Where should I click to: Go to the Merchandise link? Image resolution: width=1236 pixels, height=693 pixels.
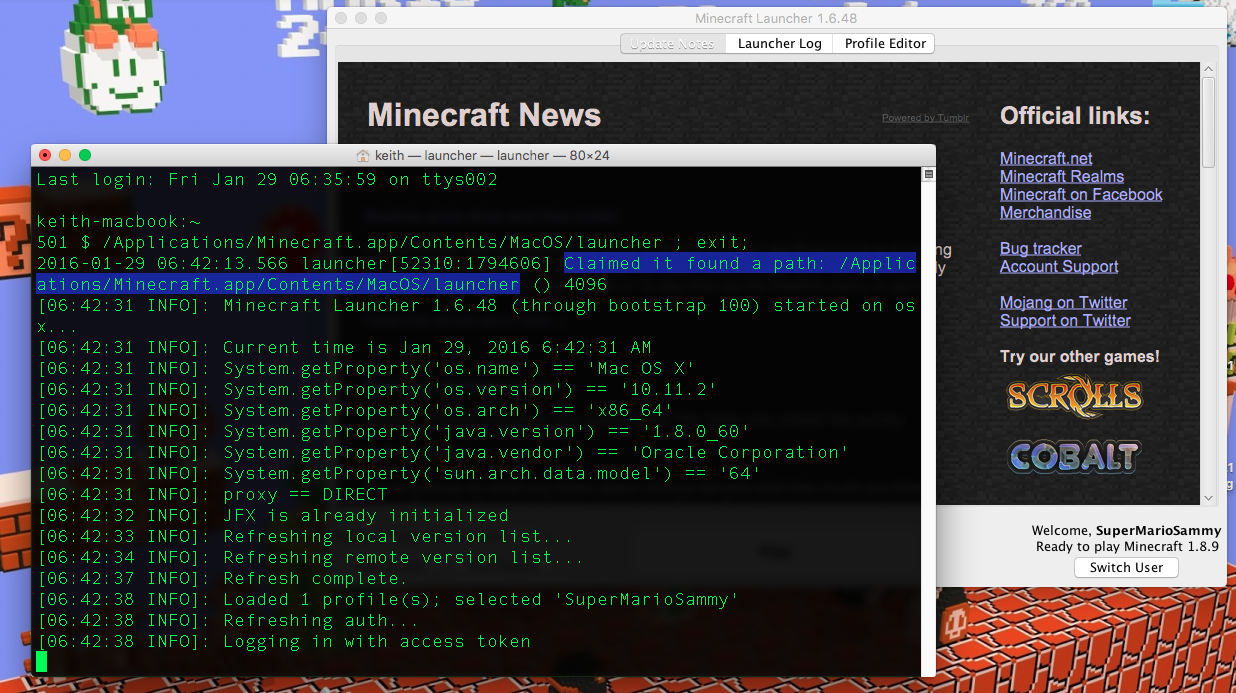pyautogui.click(x=1045, y=212)
